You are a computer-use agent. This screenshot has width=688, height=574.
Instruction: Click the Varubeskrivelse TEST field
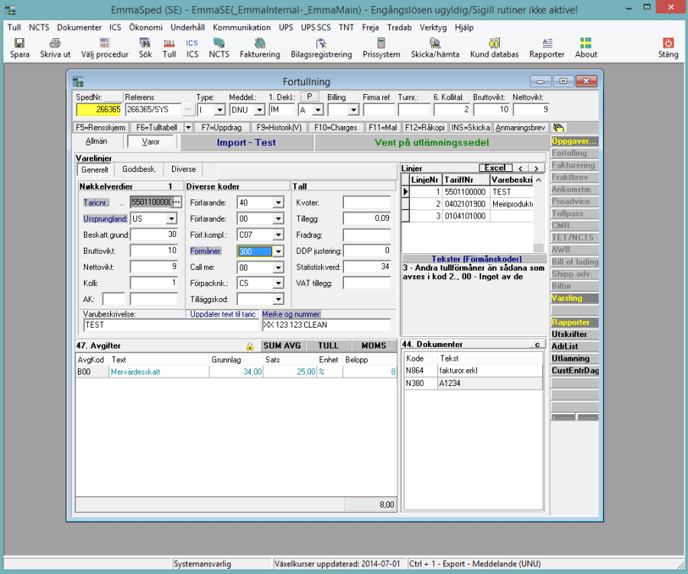tap(171, 325)
